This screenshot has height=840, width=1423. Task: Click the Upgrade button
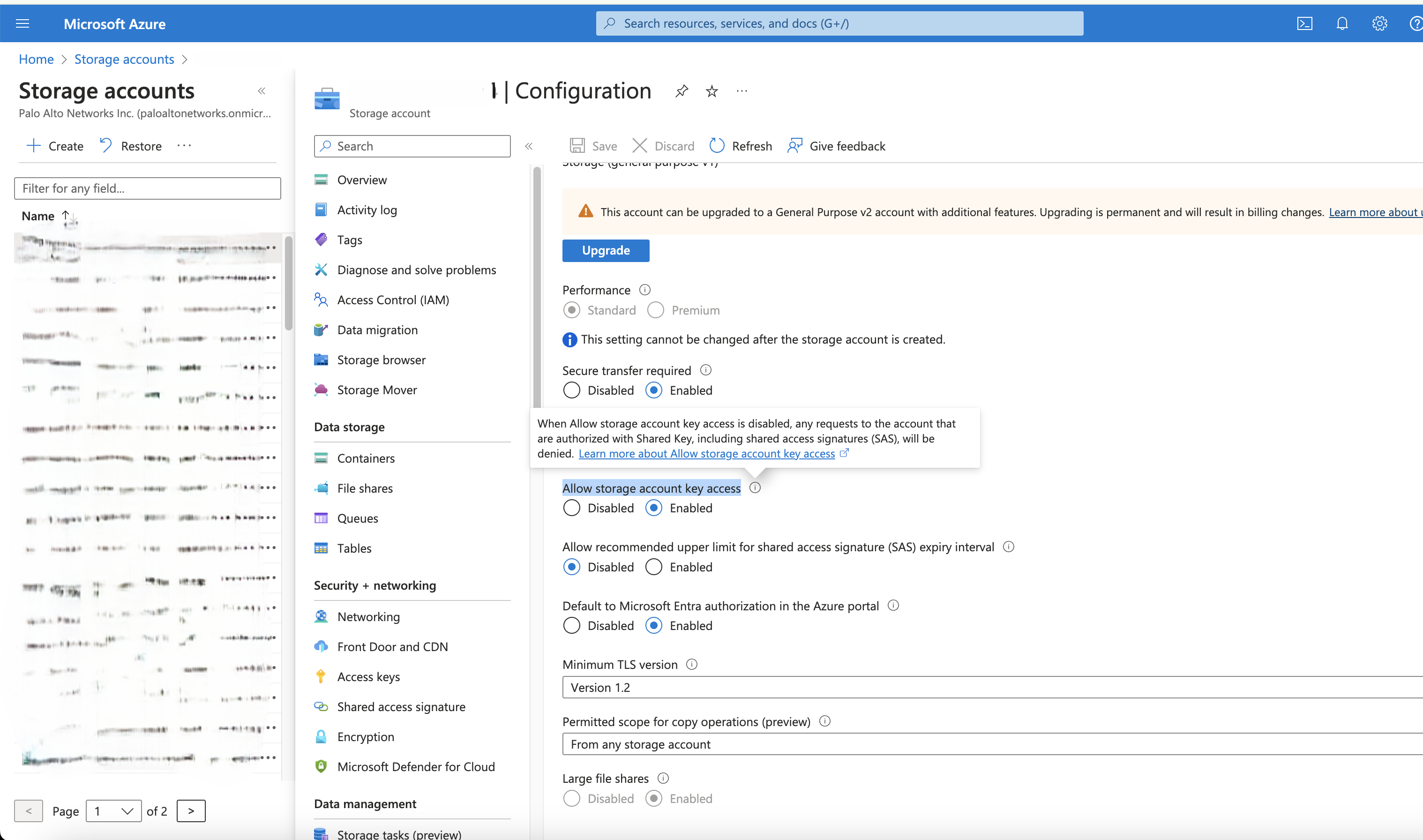tap(606, 250)
